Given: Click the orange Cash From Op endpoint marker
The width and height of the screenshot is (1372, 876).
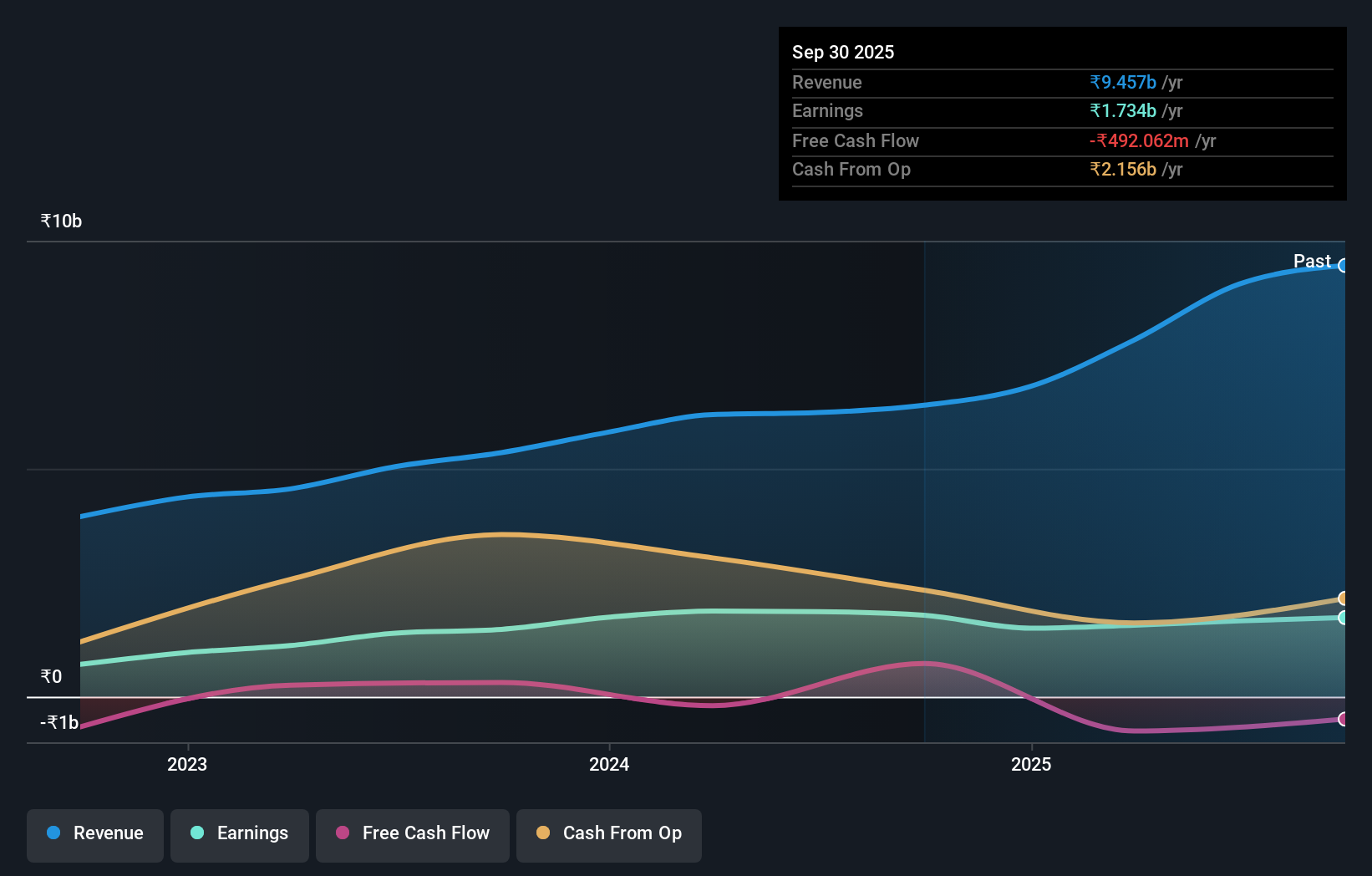Looking at the screenshot, I should [x=1344, y=598].
